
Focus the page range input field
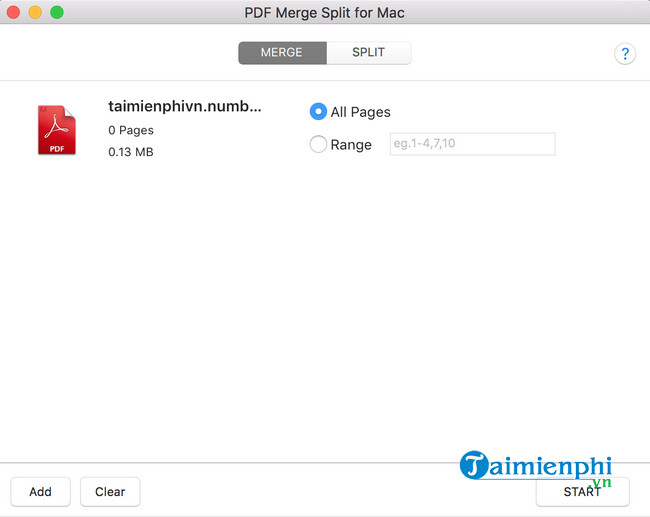pos(472,144)
